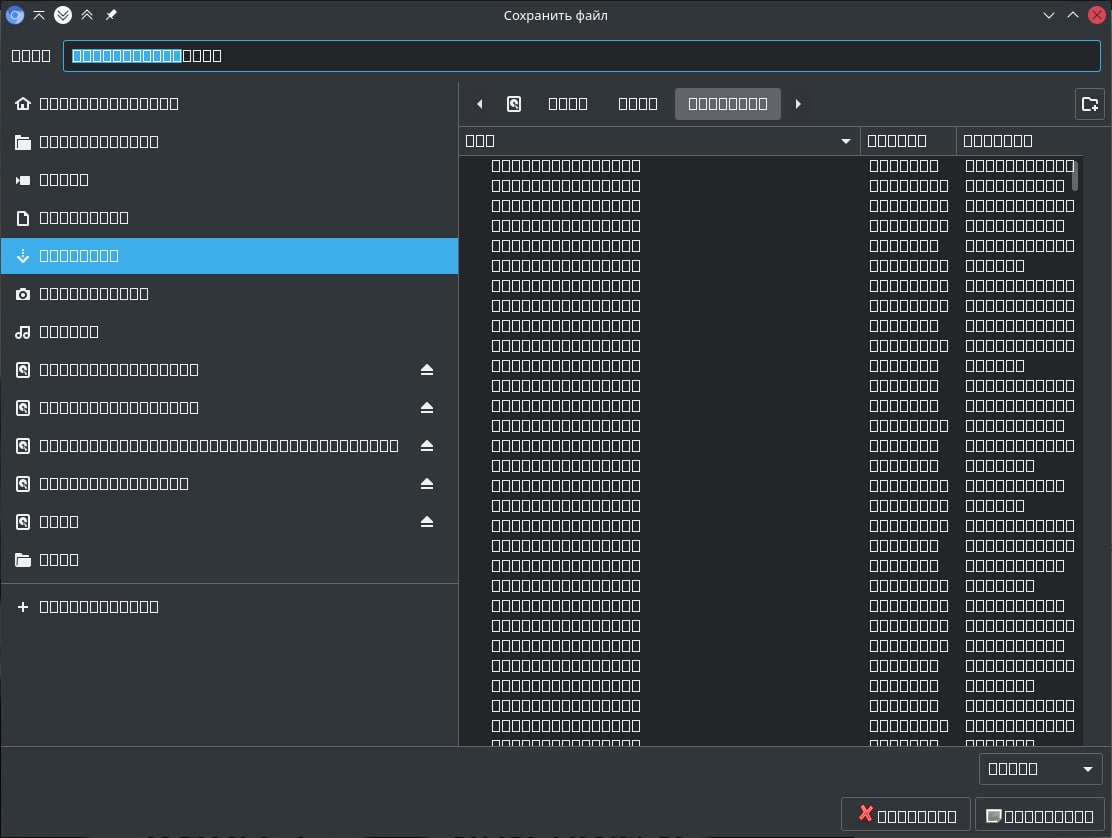Open the window menu icon in title bar

tap(15, 15)
